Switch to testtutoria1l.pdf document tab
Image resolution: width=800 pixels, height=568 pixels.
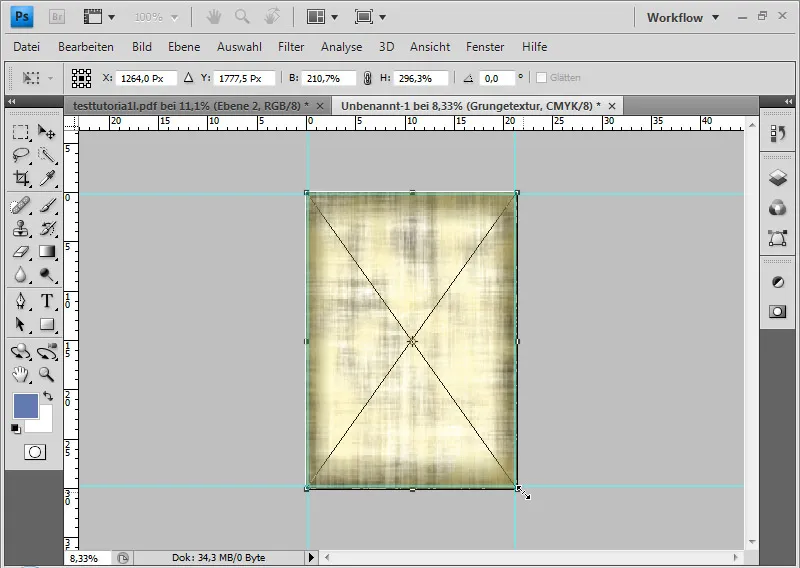pos(191,106)
